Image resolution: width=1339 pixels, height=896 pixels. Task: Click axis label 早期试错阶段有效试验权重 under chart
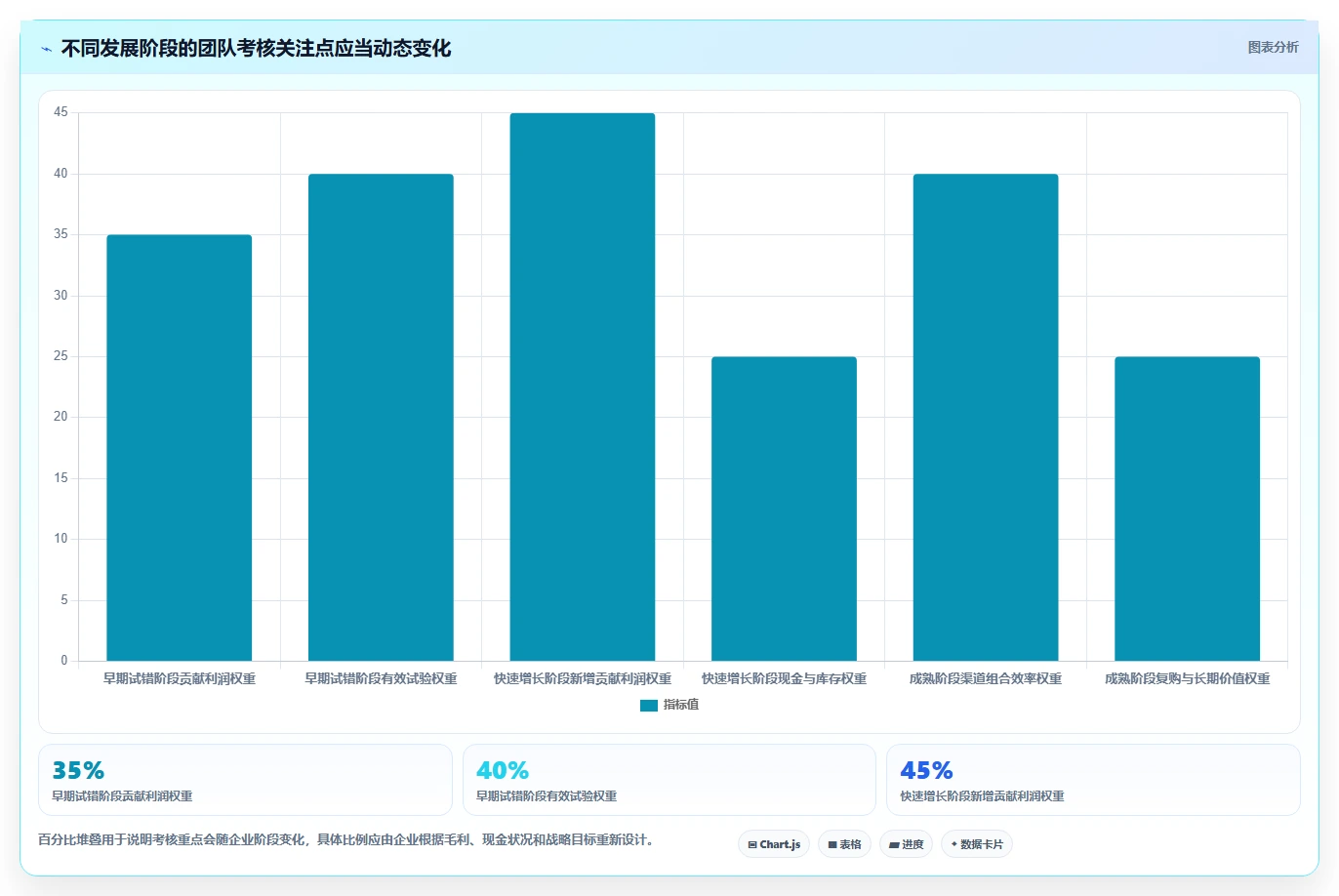tap(381, 678)
